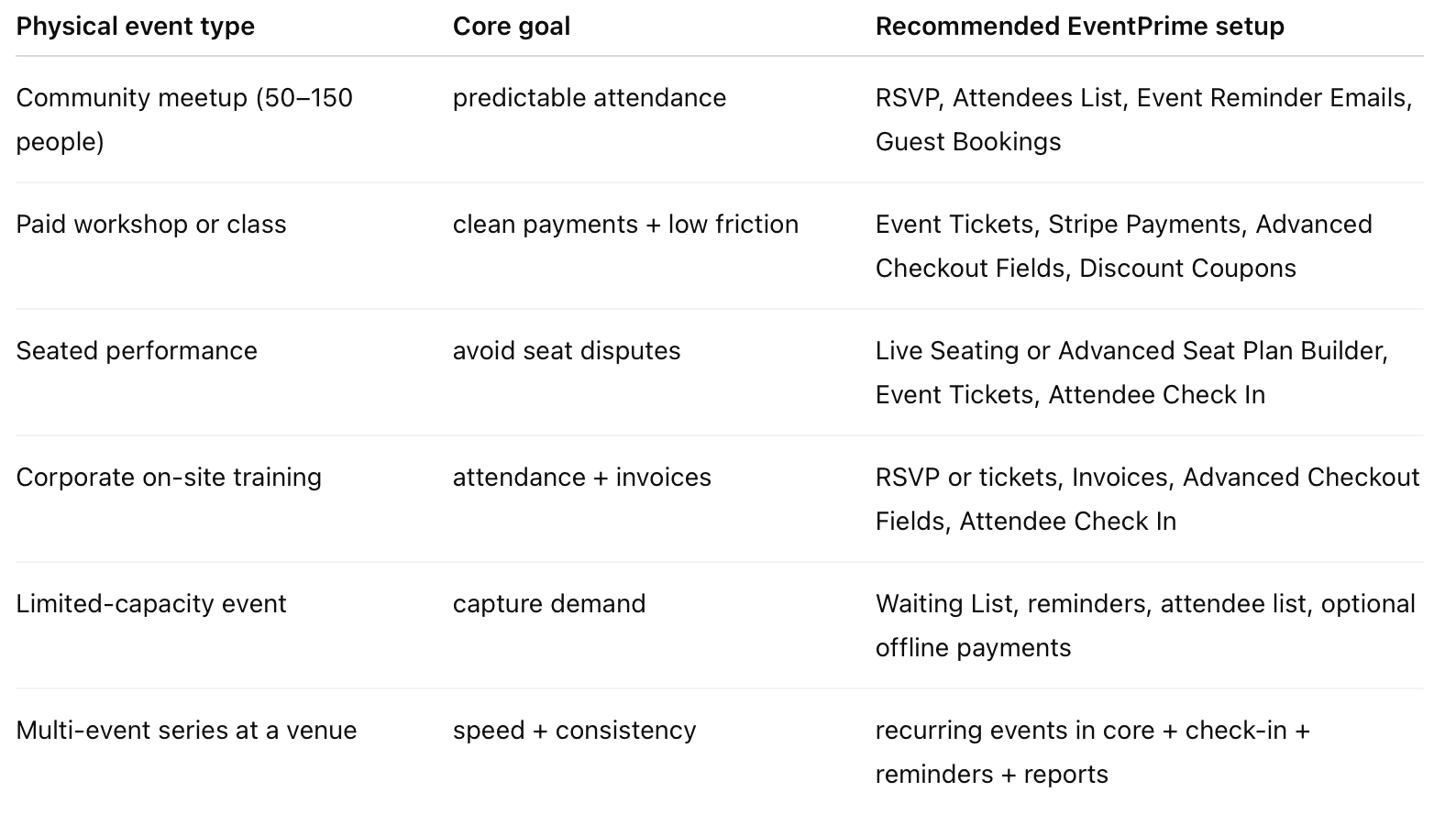Click the "clean payments + low friction" cell
The height and width of the screenshot is (825, 1456).
(625, 225)
